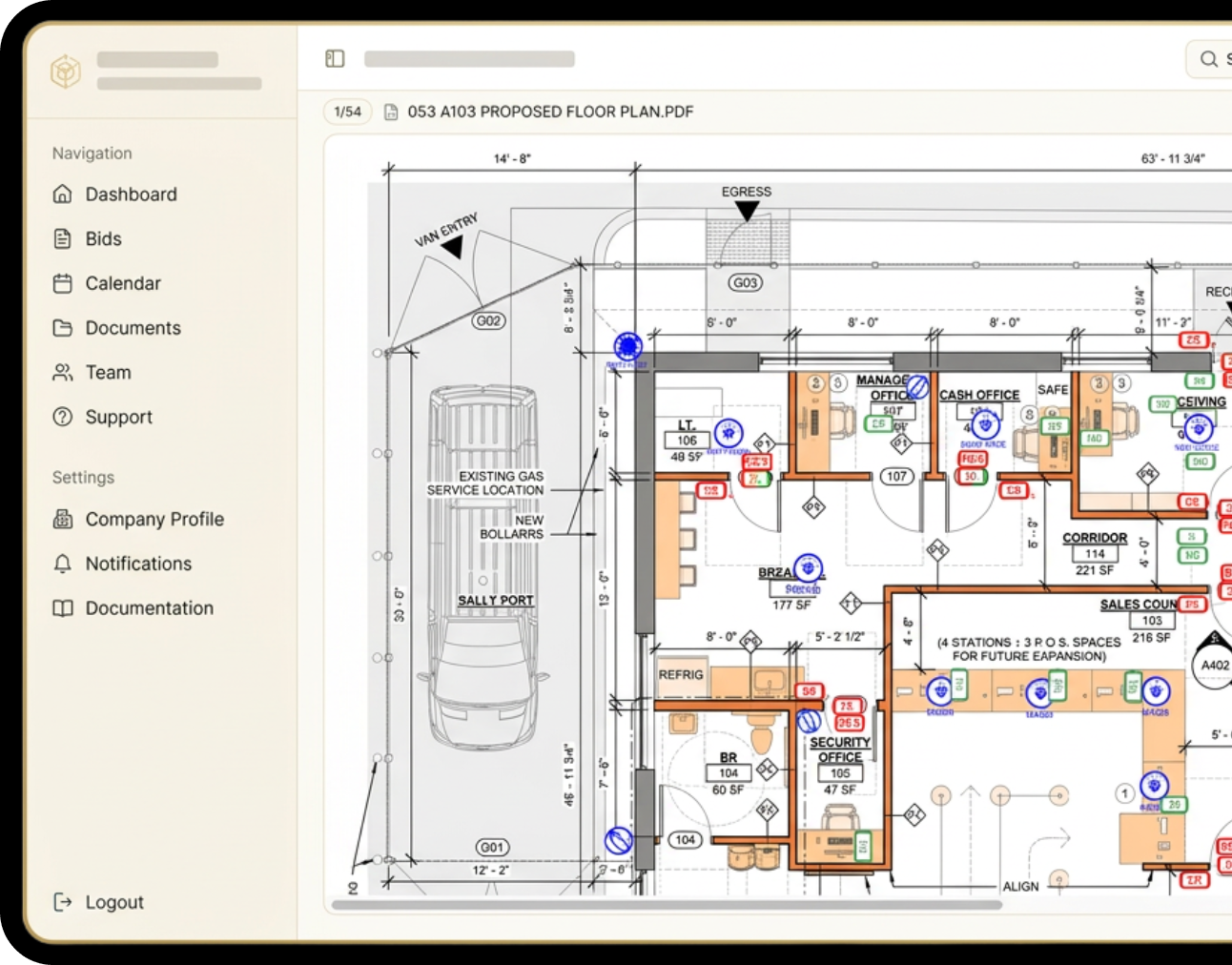Image resolution: width=1232 pixels, height=965 pixels.
Task: Click the blue marker in Cash Office
Action: [985, 424]
